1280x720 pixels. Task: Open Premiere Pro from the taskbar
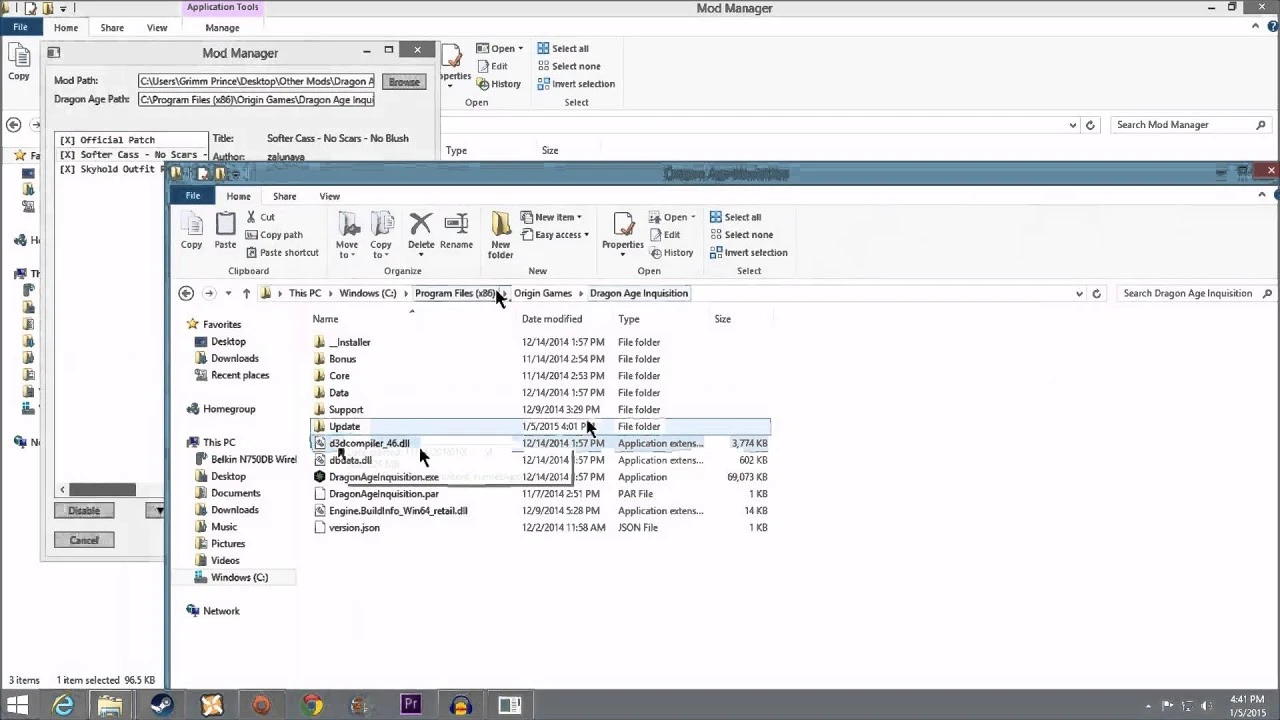click(410, 705)
